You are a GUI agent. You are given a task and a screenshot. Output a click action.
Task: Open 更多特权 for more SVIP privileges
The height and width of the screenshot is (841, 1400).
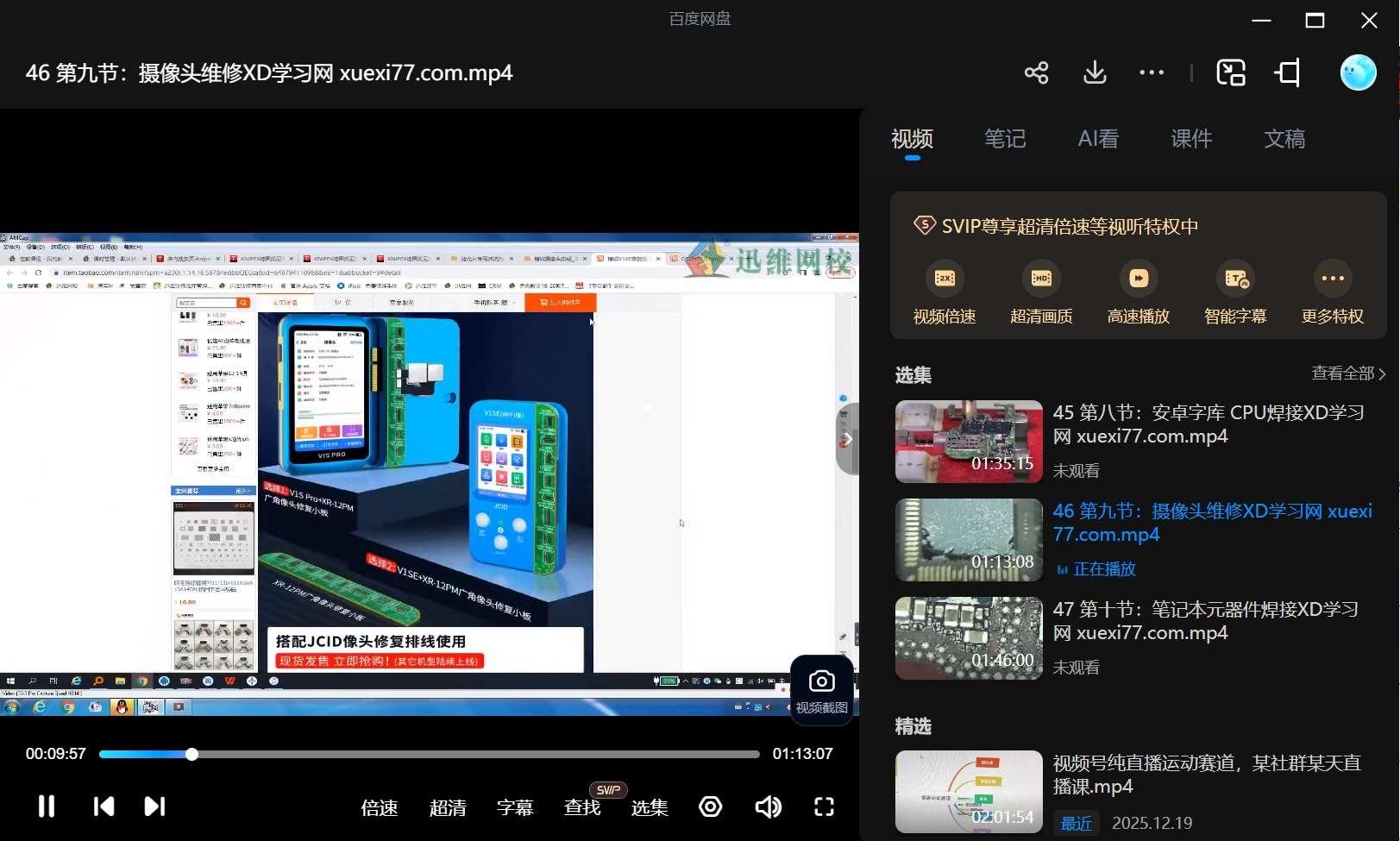(x=1331, y=292)
